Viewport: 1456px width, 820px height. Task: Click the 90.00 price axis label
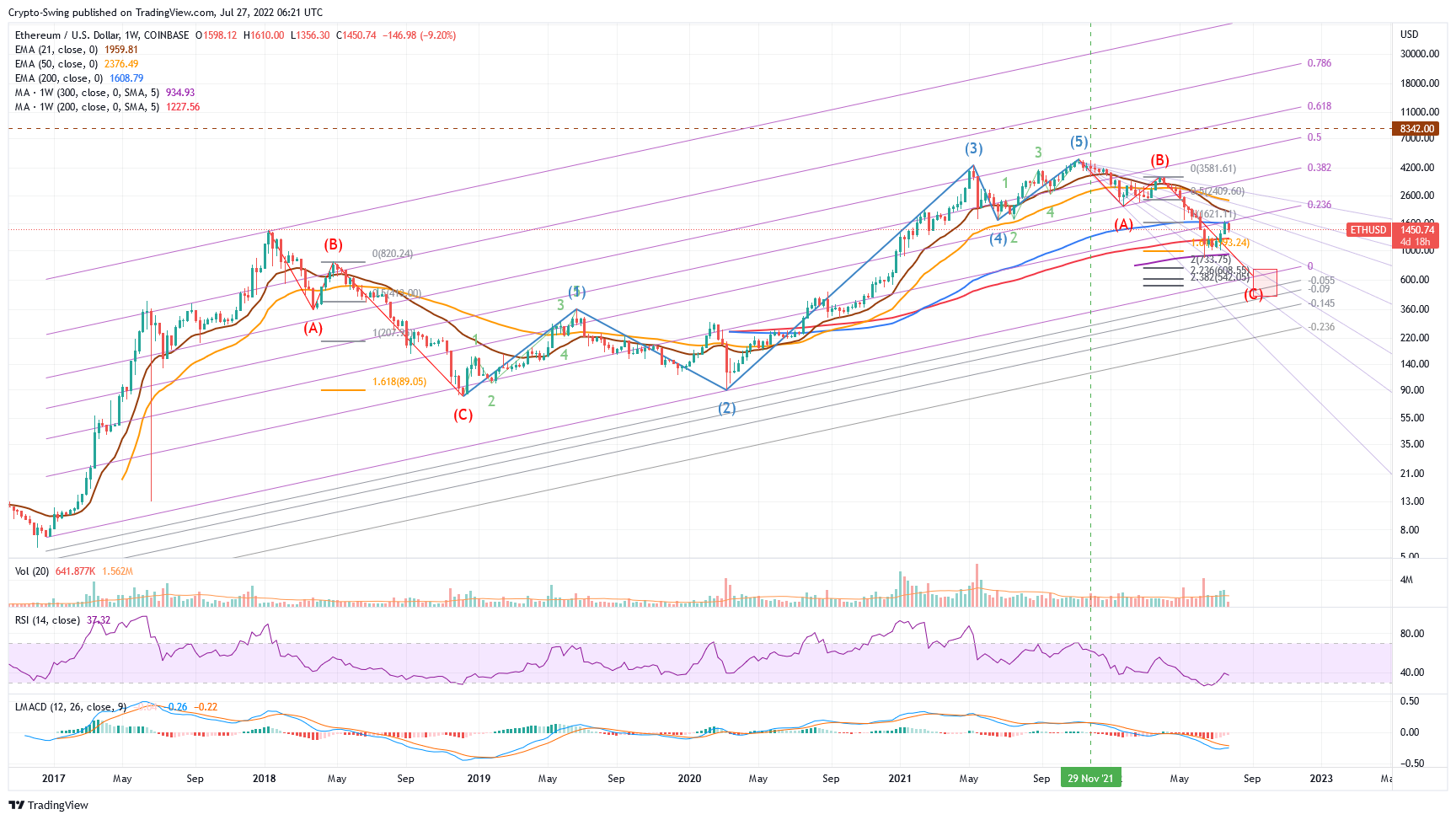pyautogui.click(x=1412, y=390)
